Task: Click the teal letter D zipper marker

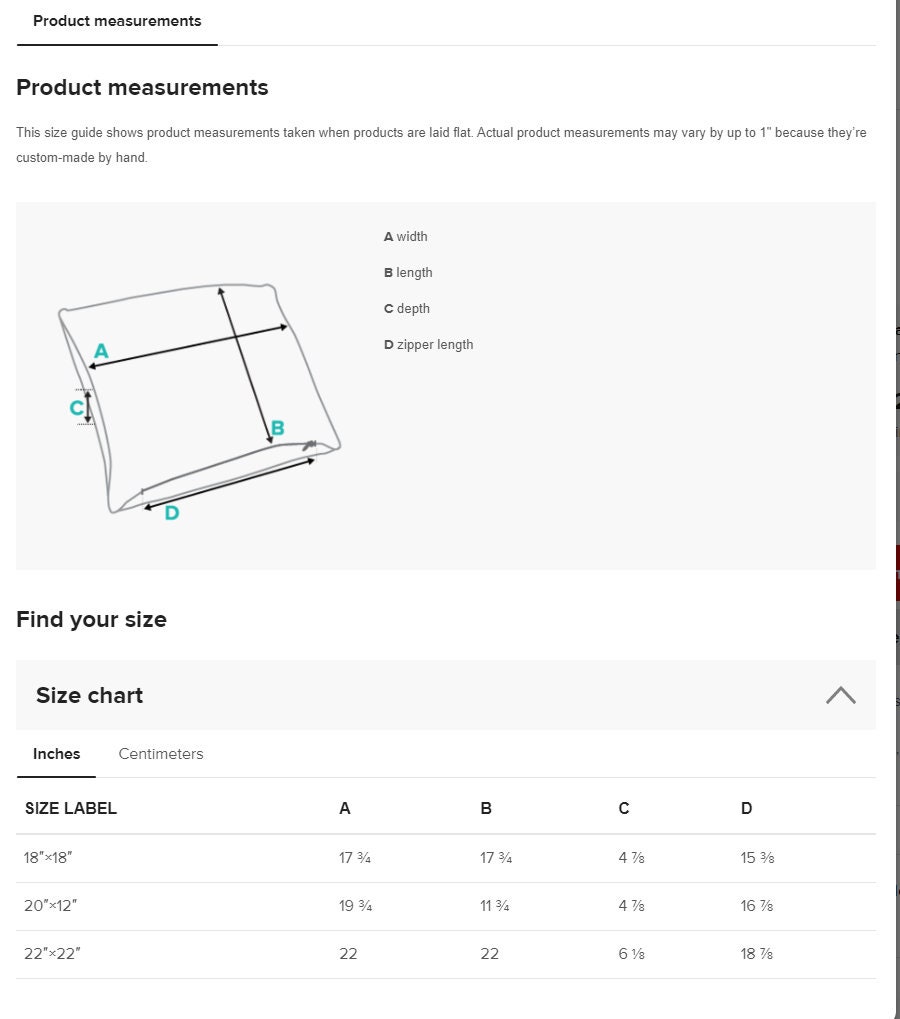Action: pos(172,513)
